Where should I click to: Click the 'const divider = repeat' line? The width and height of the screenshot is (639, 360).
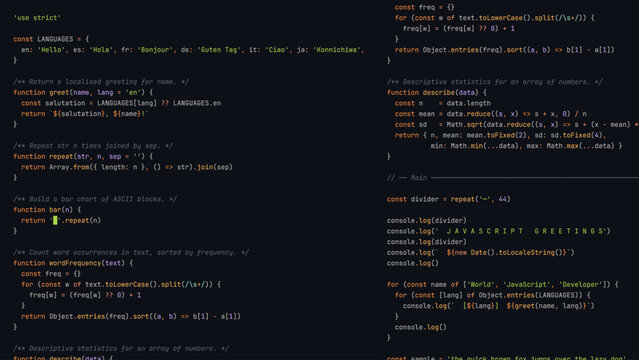click(x=449, y=199)
